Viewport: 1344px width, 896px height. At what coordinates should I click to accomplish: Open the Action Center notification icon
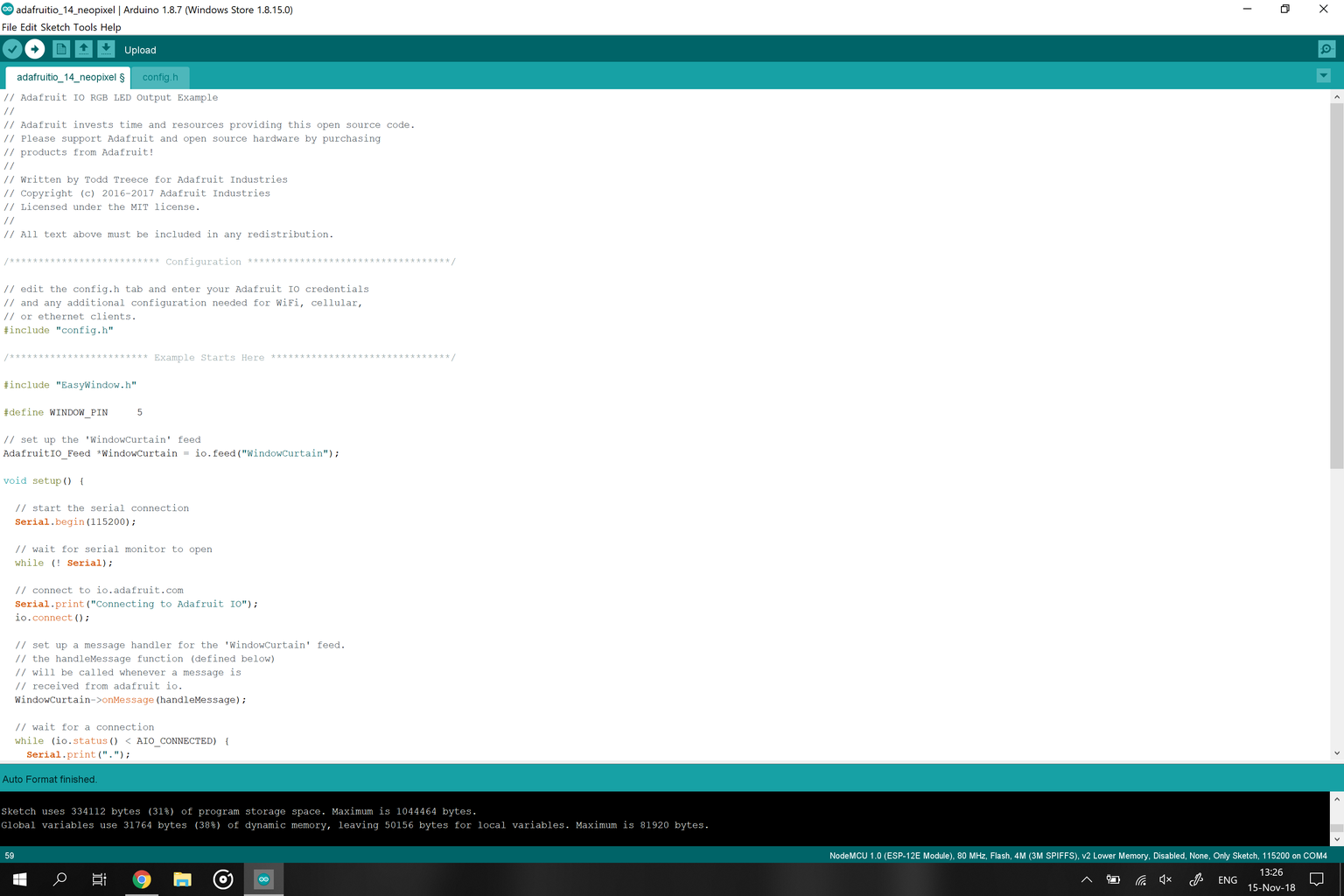[x=1317, y=879]
